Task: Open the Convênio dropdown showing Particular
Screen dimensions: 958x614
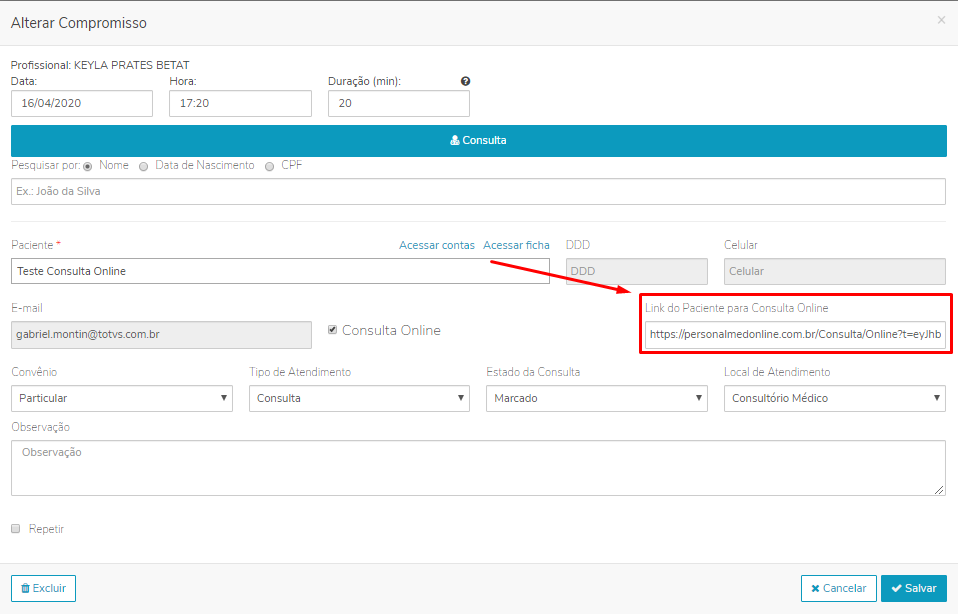Action: pos(122,398)
